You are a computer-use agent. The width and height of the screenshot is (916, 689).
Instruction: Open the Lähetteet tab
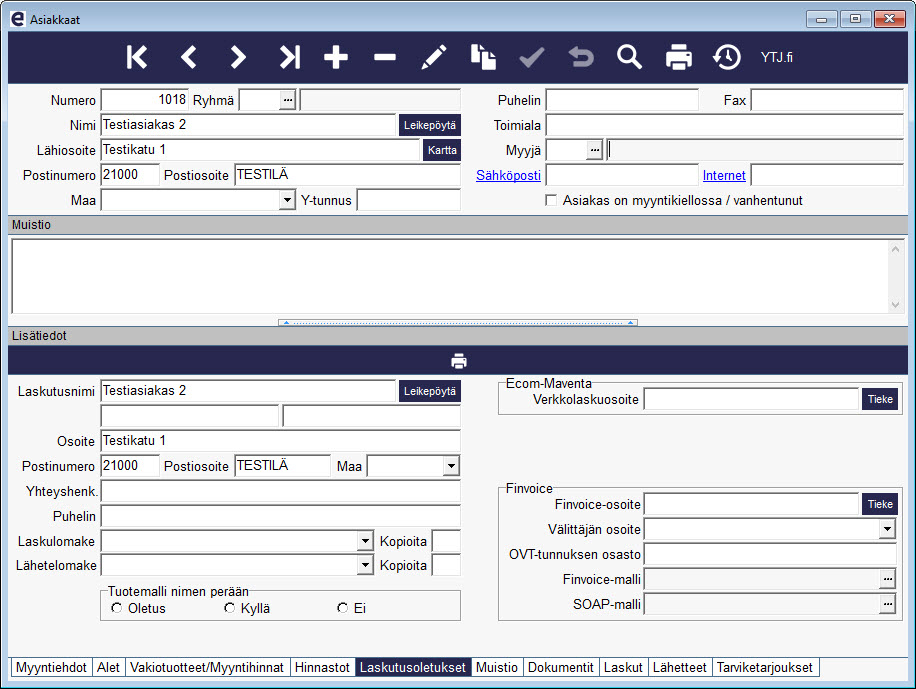[679, 667]
